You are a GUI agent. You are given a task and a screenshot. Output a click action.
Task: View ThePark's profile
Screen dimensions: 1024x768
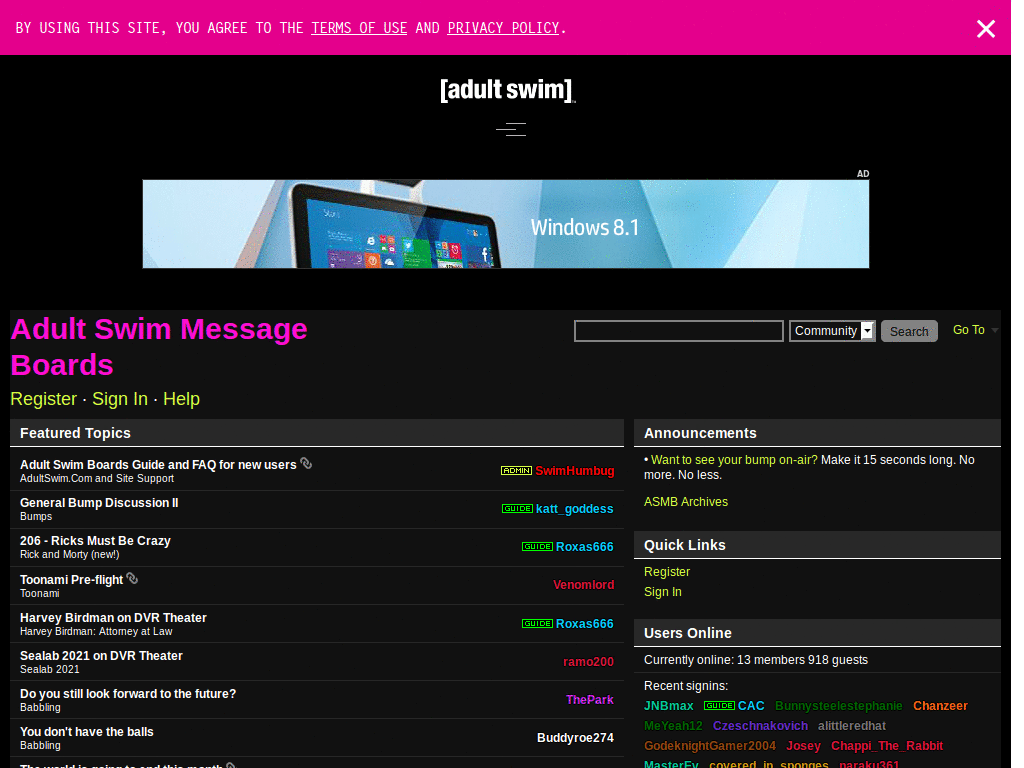(x=590, y=700)
